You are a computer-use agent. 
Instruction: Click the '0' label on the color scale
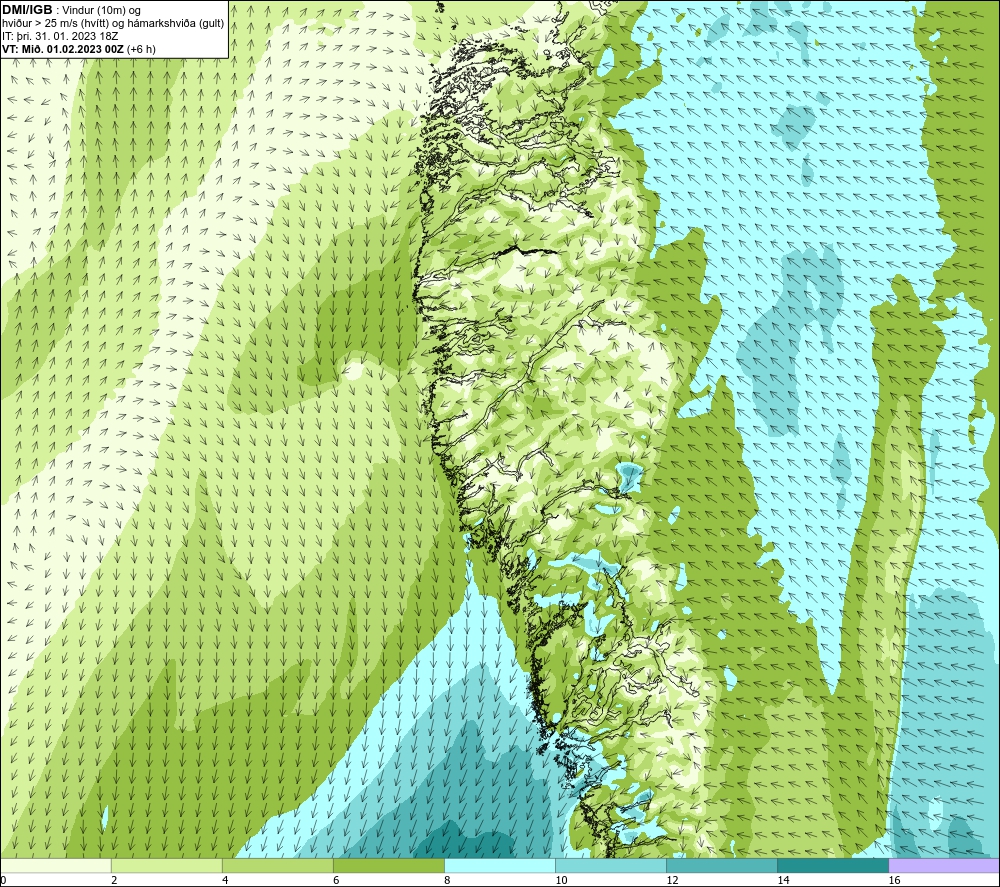click(3, 881)
